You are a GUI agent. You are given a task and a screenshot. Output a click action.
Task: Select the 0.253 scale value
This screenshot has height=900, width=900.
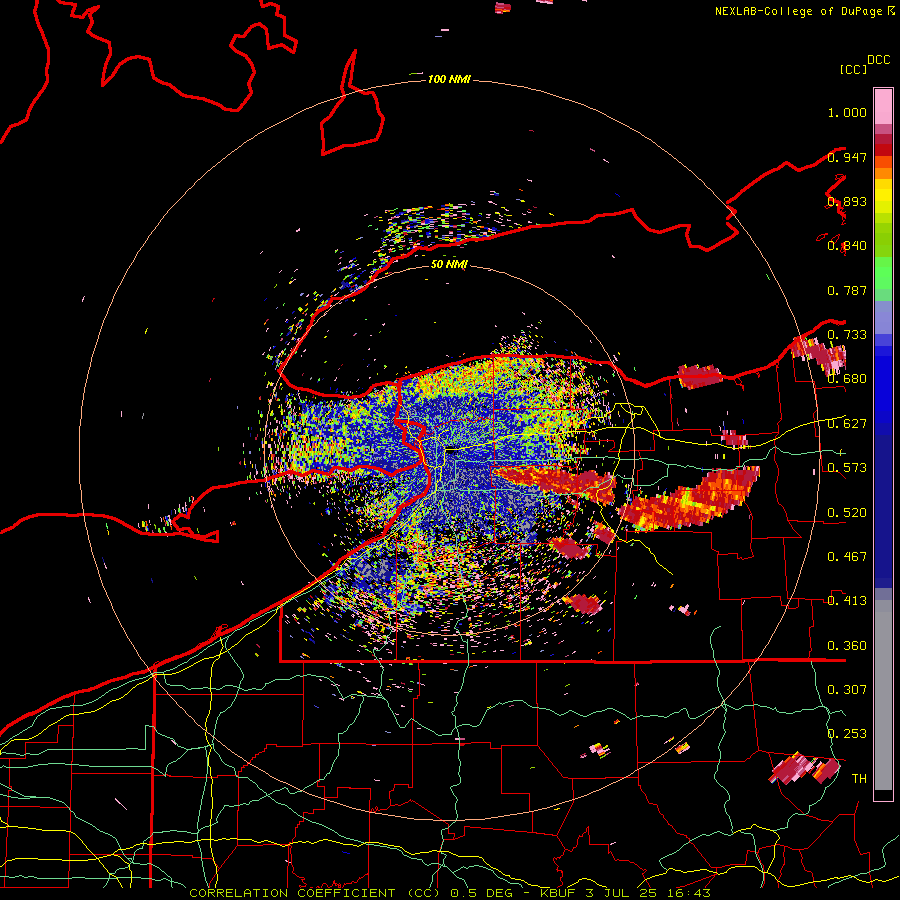click(x=847, y=734)
